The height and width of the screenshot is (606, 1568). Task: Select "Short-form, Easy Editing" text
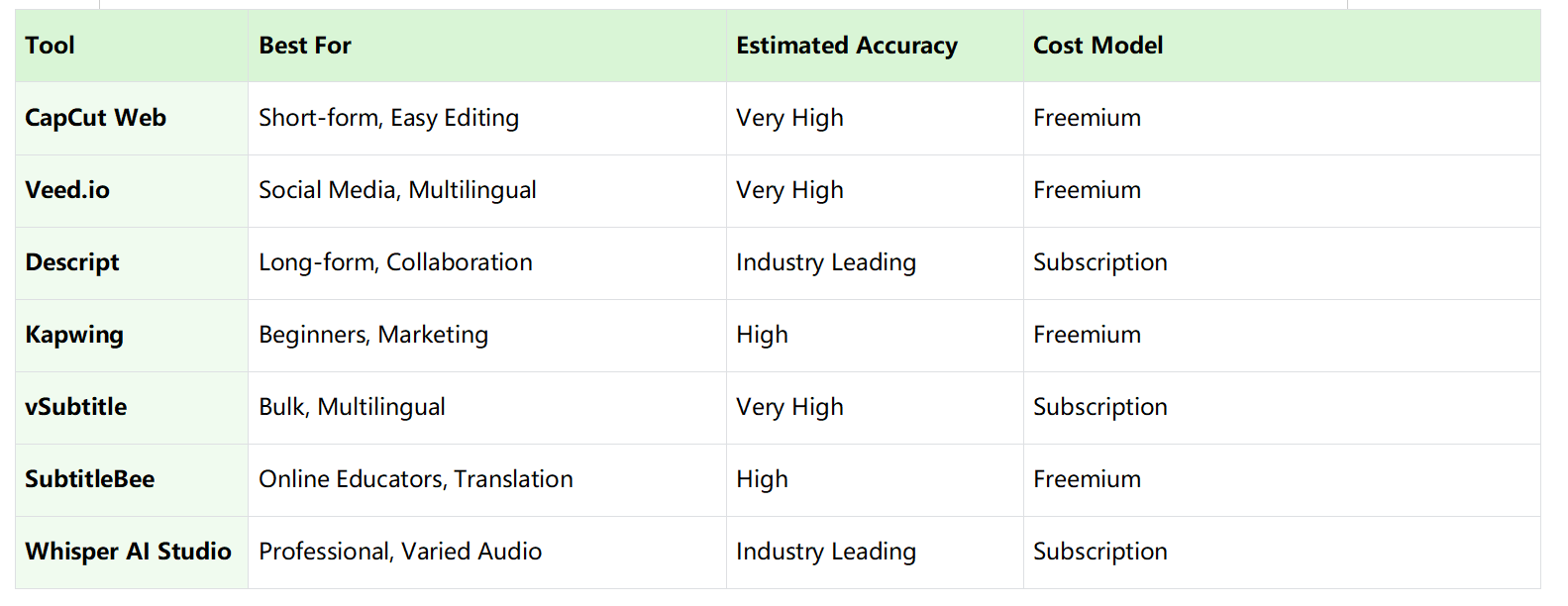coord(388,118)
